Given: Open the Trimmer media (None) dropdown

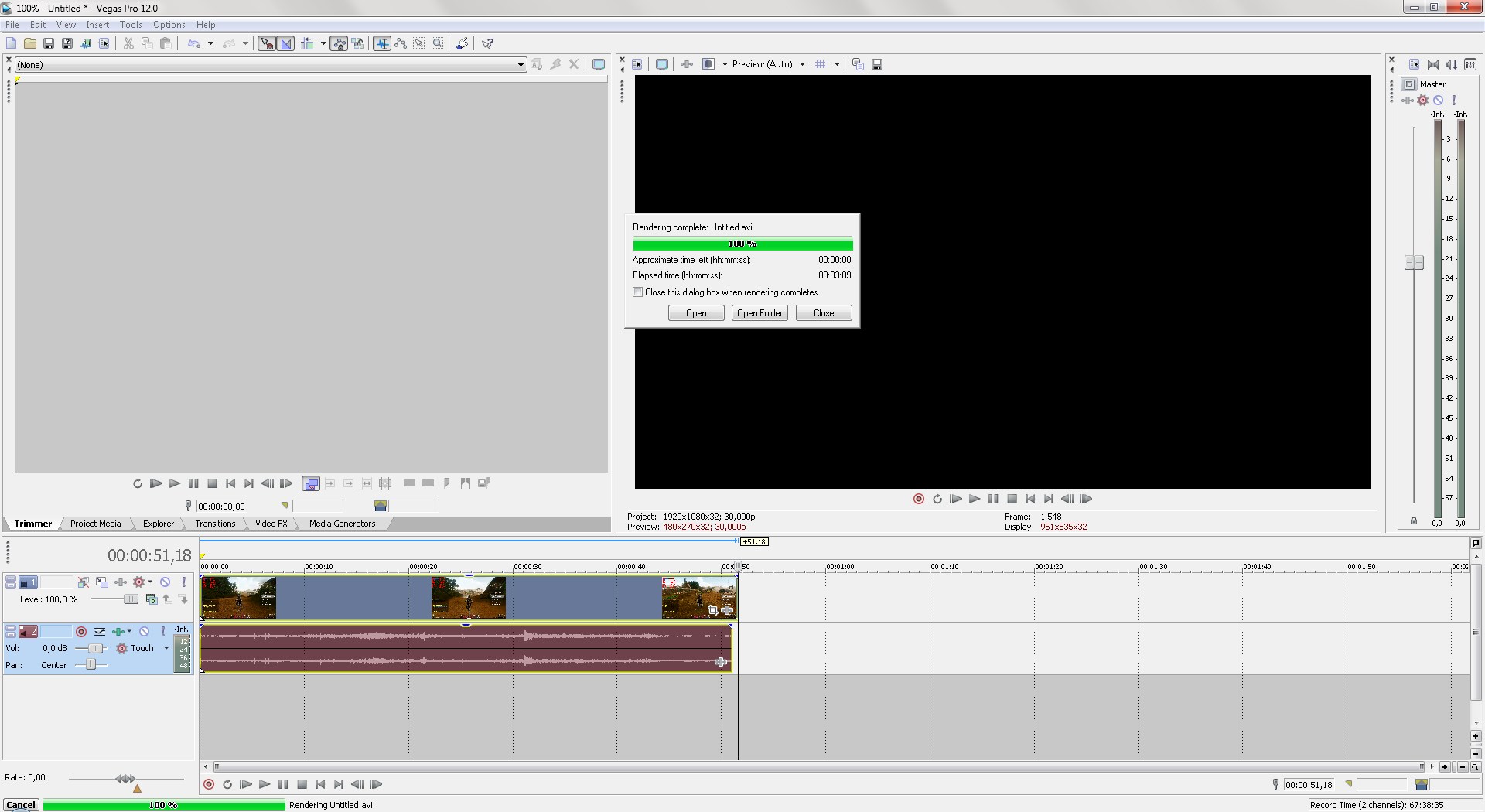Looking at the screenshot, I should coord(271,65).
